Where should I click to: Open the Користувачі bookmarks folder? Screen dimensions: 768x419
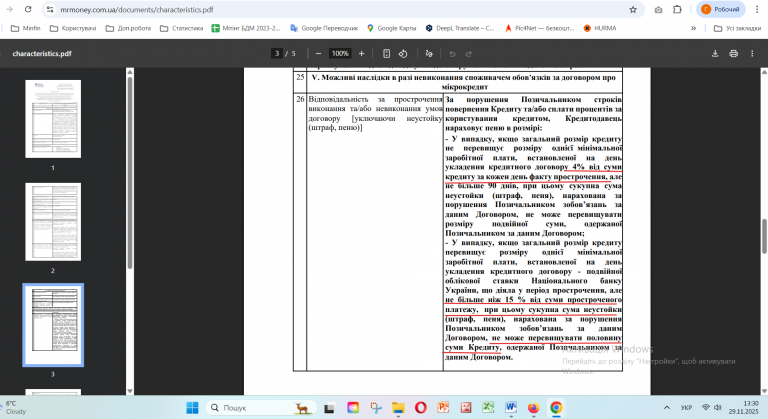click(x=73, y=28)
